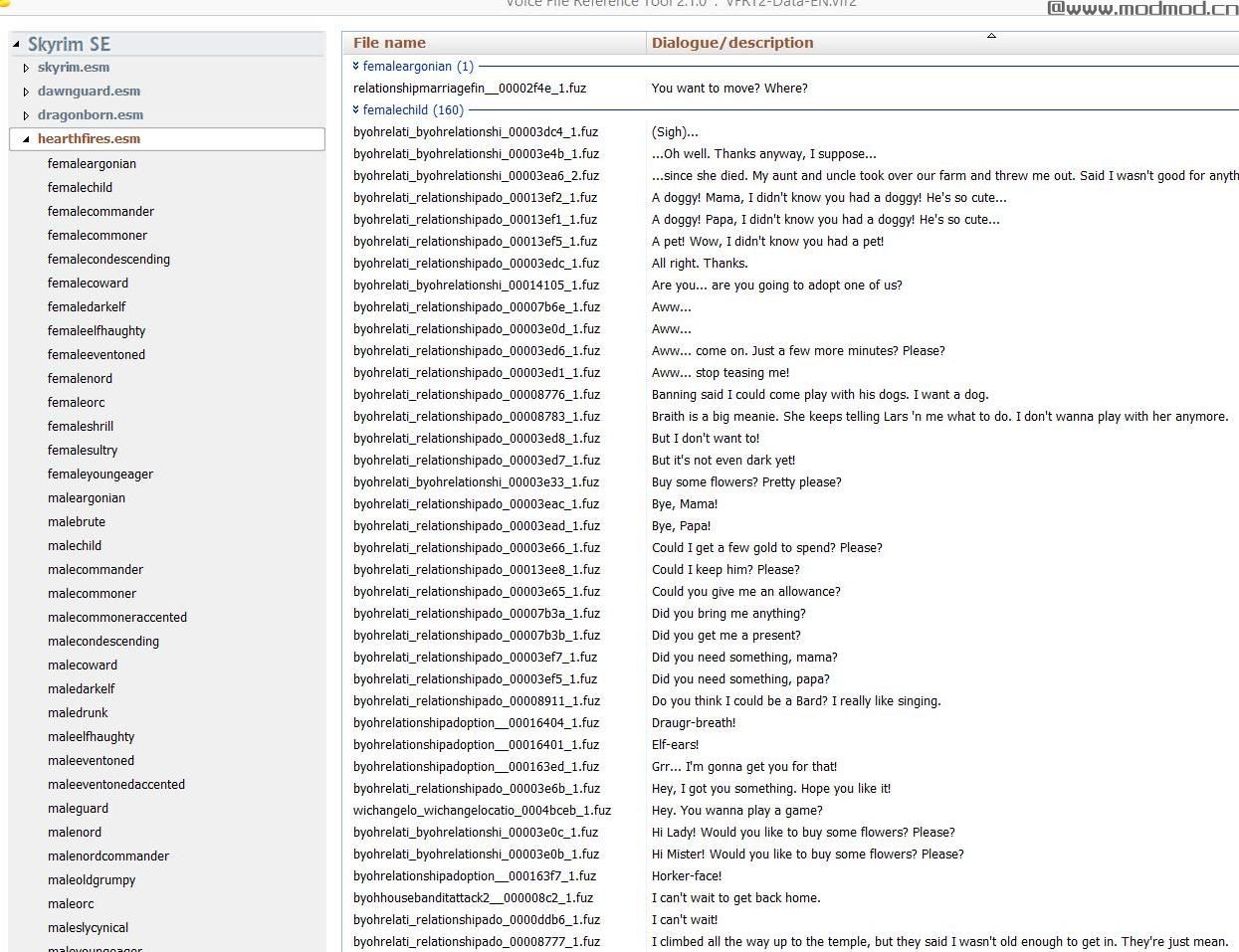Screen dimensions: 1239x952
Task: Select femalecommander voice type
Action: point(101,211)
